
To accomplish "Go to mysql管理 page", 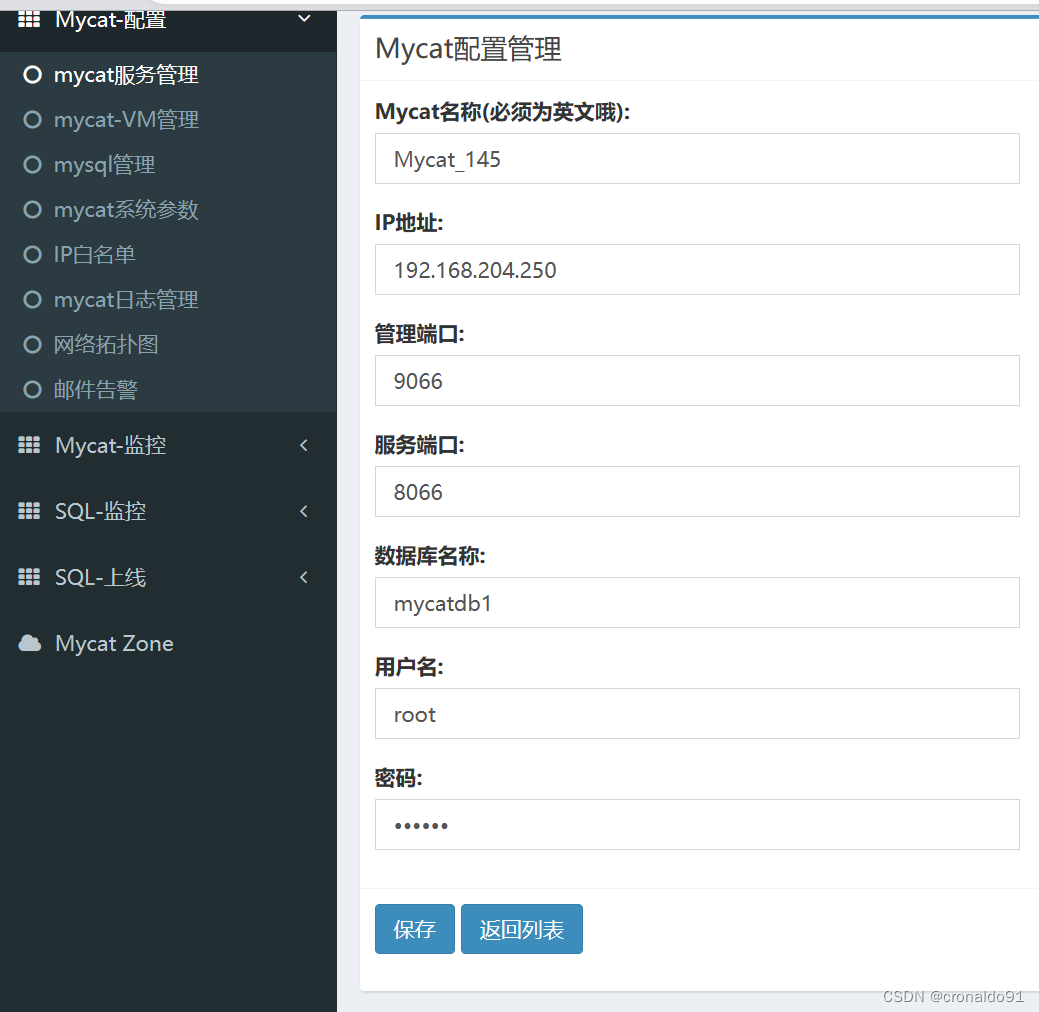I will (x=105, y=165).
